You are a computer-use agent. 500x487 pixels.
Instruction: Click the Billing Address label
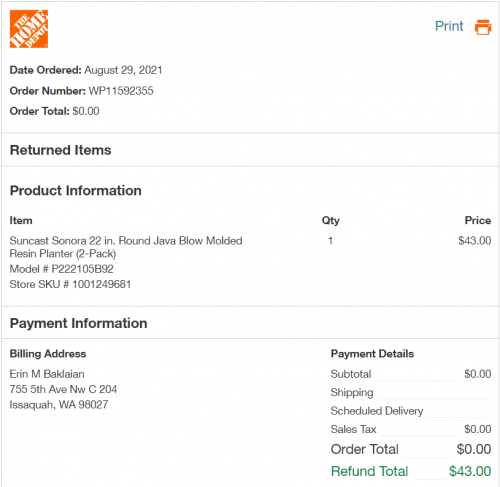tap(48, 353)
